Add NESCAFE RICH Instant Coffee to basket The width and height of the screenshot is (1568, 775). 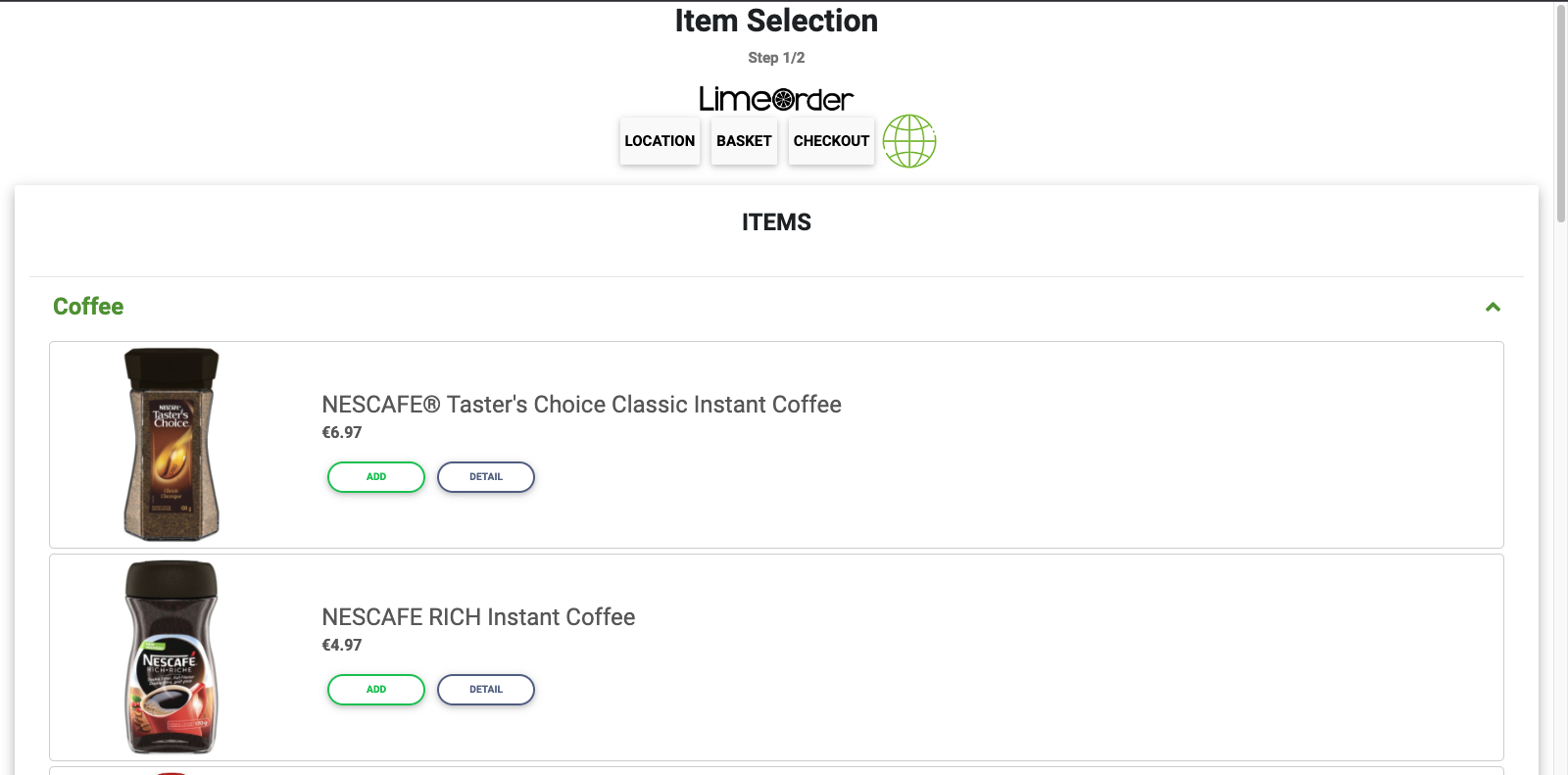[375, 690]
